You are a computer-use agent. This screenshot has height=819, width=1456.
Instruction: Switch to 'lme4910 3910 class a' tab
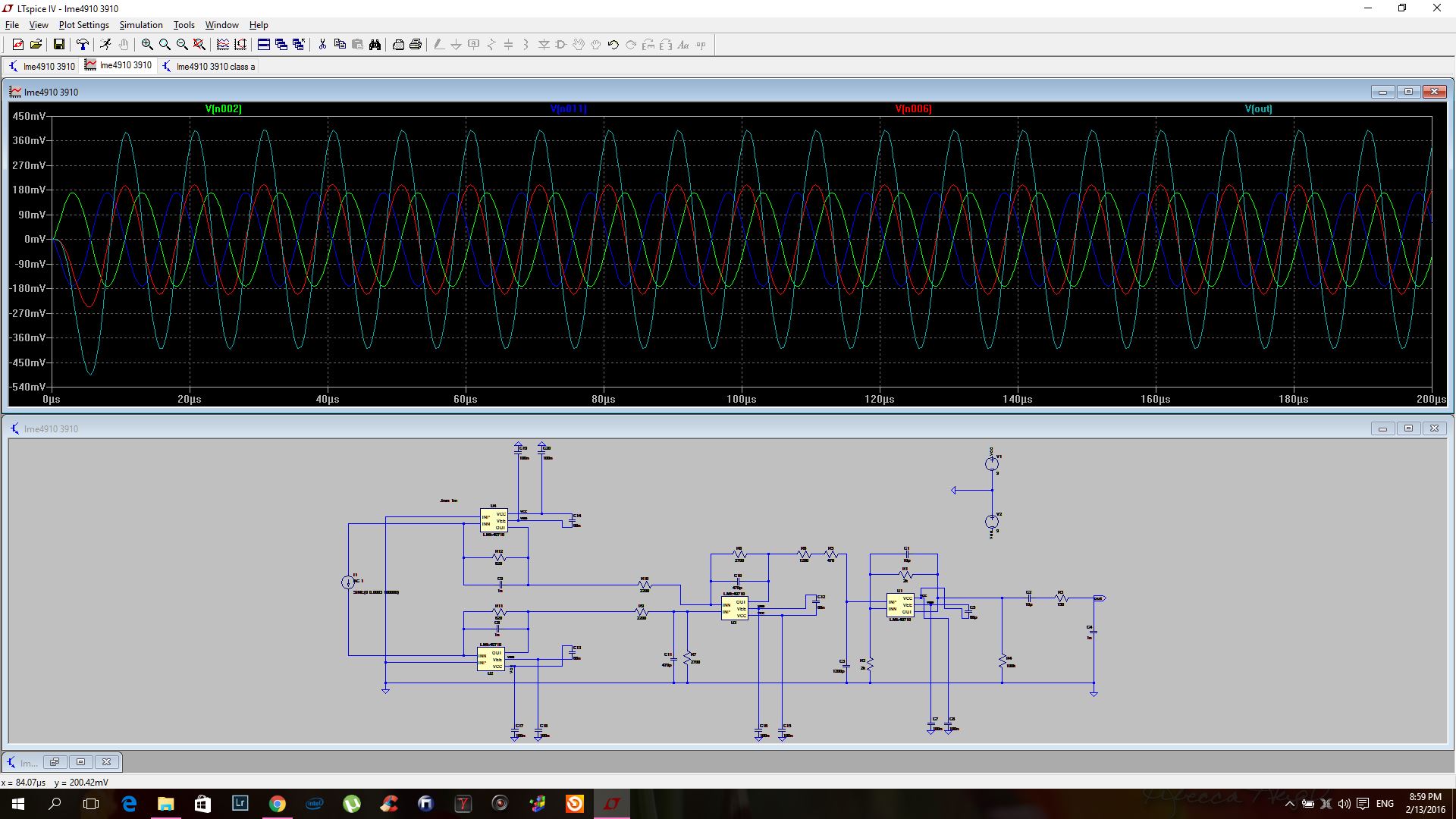pyautogui.click(x=209, y=66)
